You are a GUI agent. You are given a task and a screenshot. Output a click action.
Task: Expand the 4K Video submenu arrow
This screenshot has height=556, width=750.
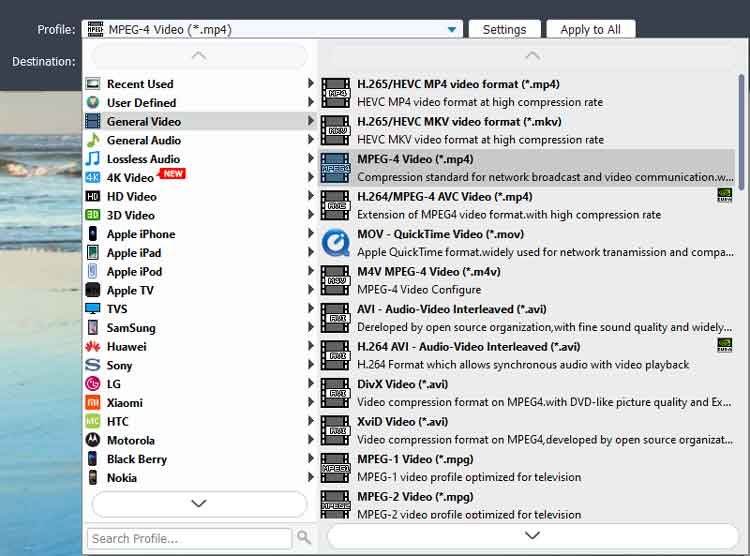pyautogui.click(x=310, y=177)
